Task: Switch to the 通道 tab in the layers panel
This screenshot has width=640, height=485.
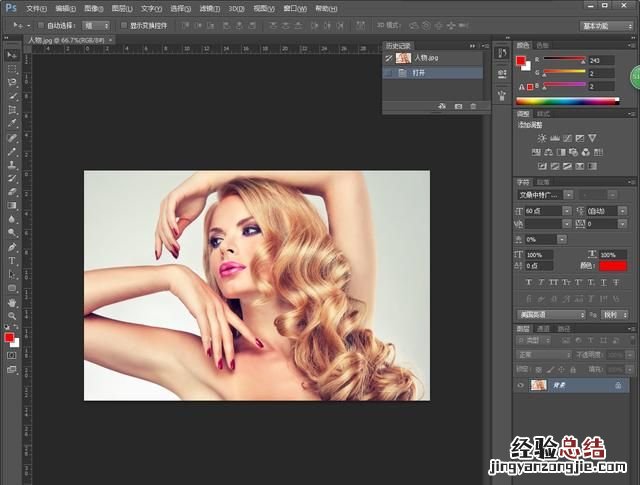Action: pos(543,328)
